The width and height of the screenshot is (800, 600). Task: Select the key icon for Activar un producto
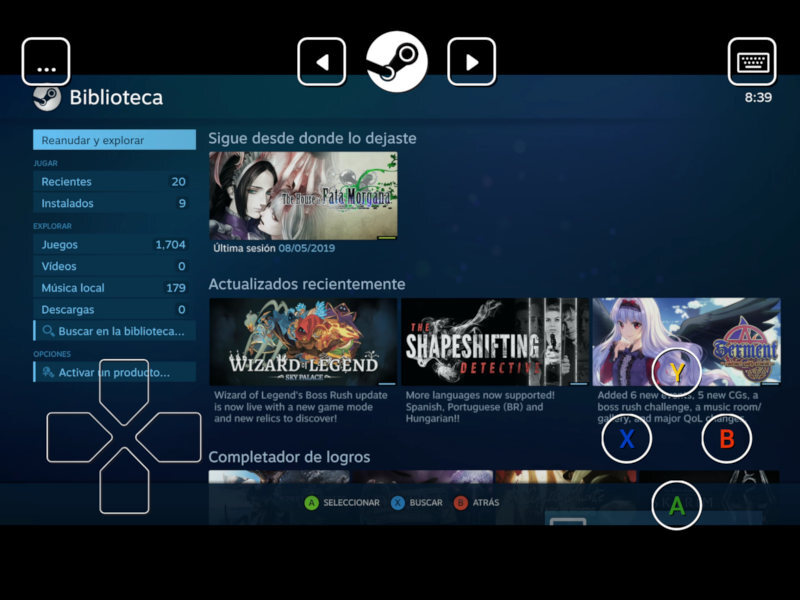[46, 374]
